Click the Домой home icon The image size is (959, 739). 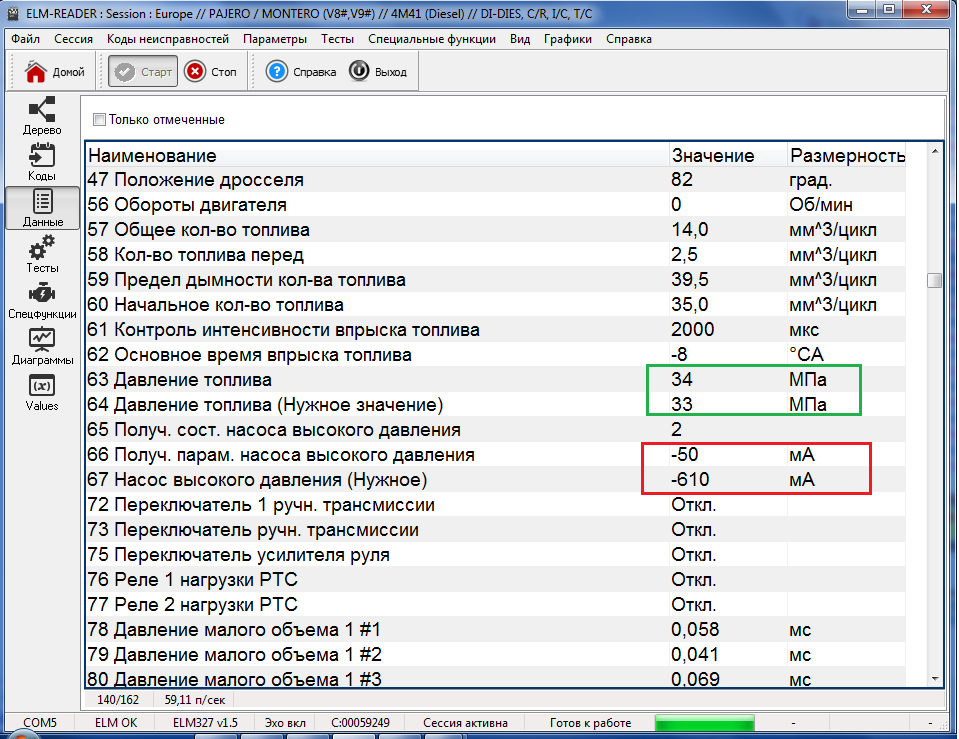(37, 72)
